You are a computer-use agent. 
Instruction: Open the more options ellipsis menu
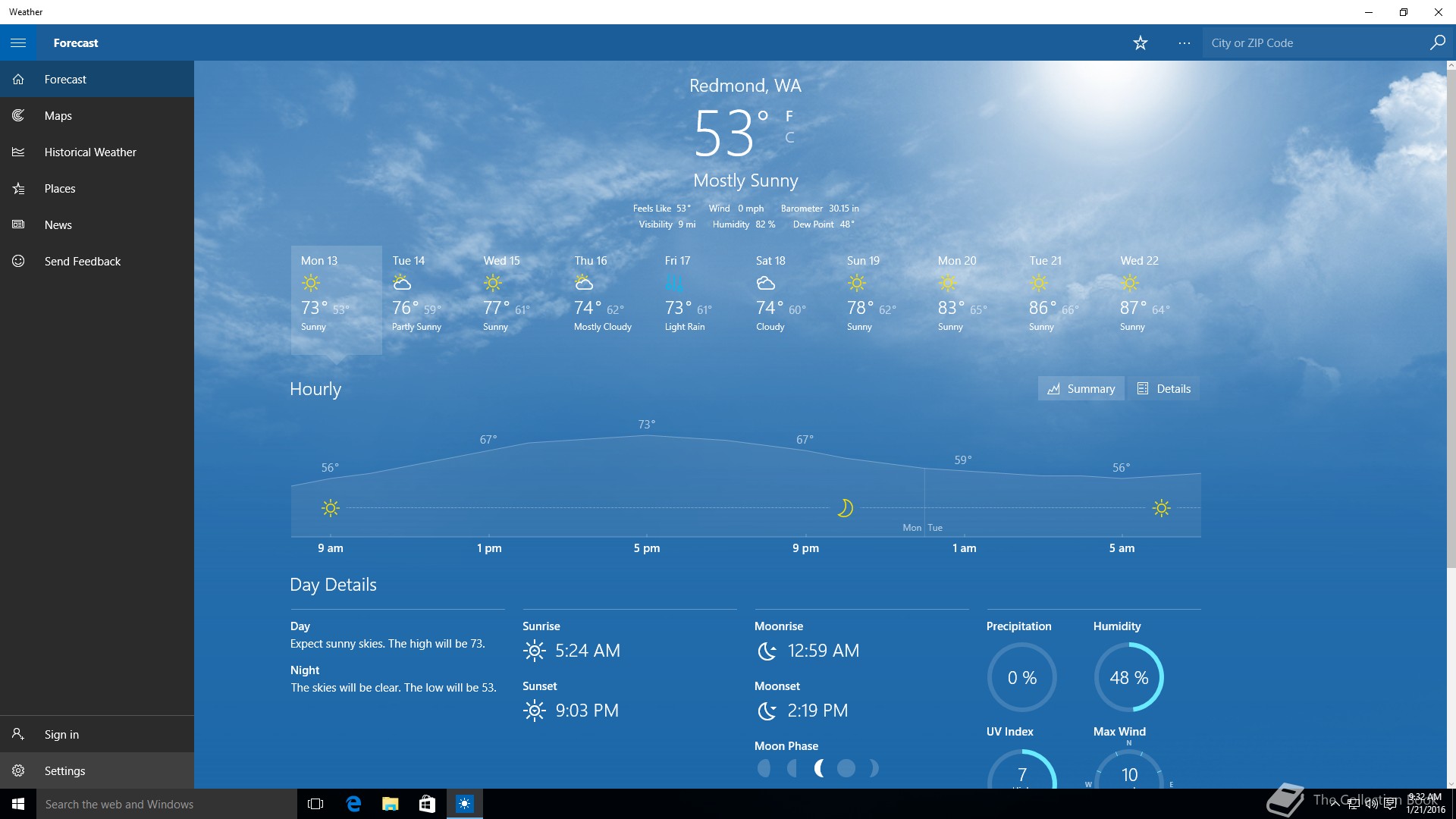(x=1185, y=43)
